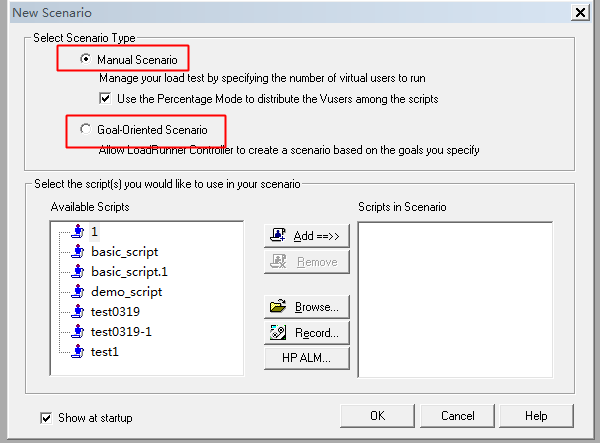Select test1 in Available Scripts

point(104,352)
